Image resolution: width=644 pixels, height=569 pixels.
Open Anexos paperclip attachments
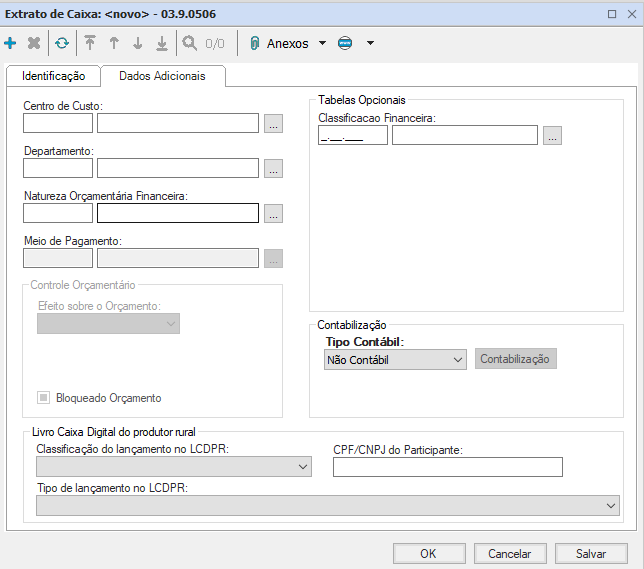coord(278,43)
